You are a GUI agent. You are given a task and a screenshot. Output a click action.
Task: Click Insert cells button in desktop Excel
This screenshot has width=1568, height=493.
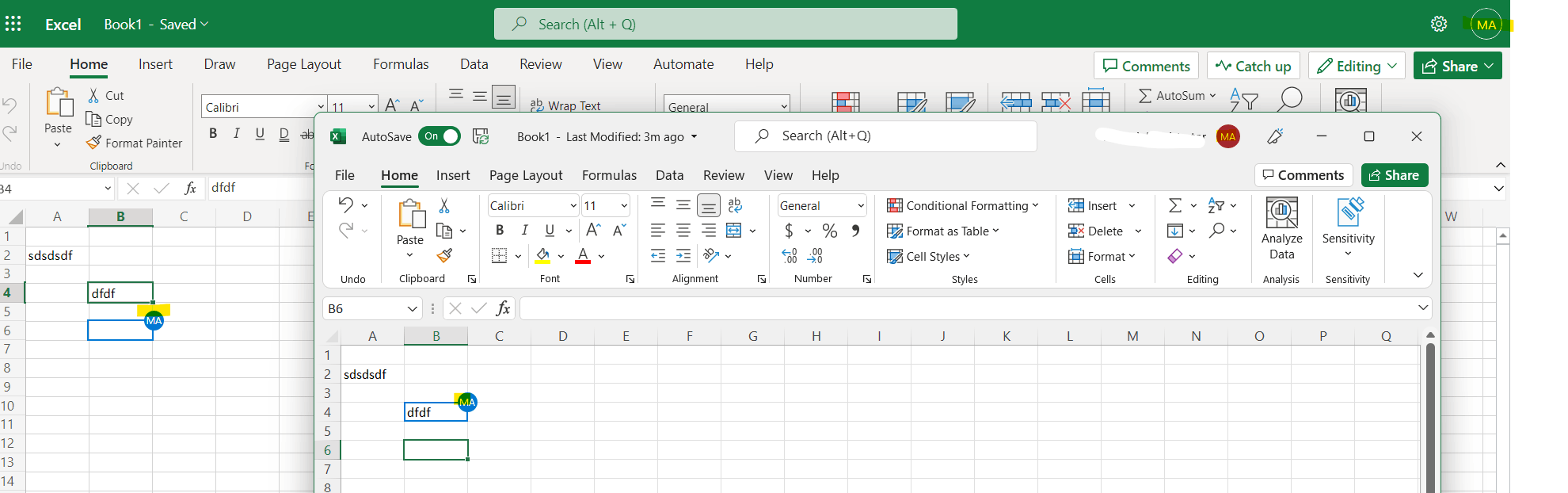tap(1092, 205)
